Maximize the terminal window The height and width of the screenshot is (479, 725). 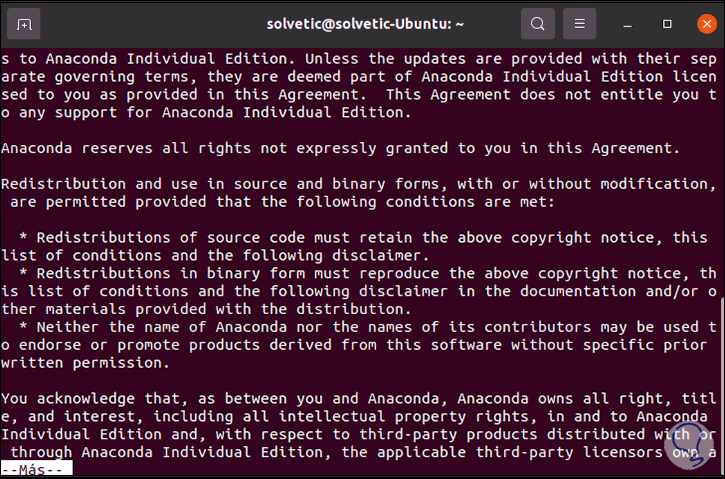pyautogui.click(x=667, y=23)
